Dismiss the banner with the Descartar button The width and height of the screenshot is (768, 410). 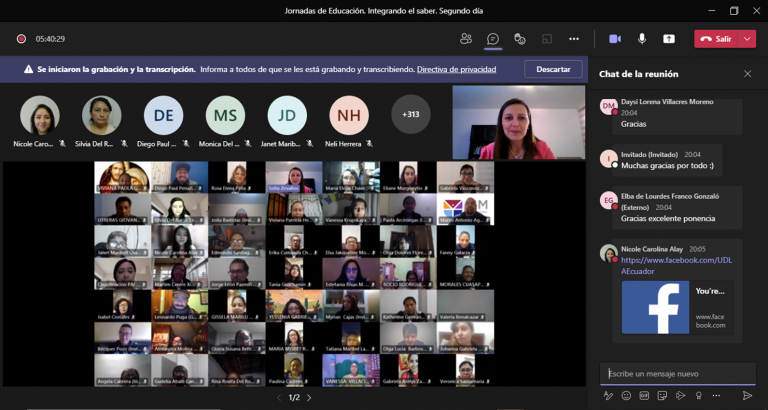point(553,69)
